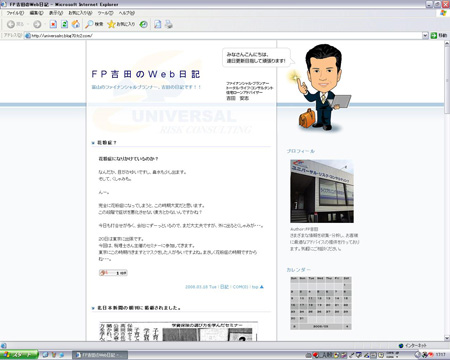Expand Back button history arrow

click(28, 24)
